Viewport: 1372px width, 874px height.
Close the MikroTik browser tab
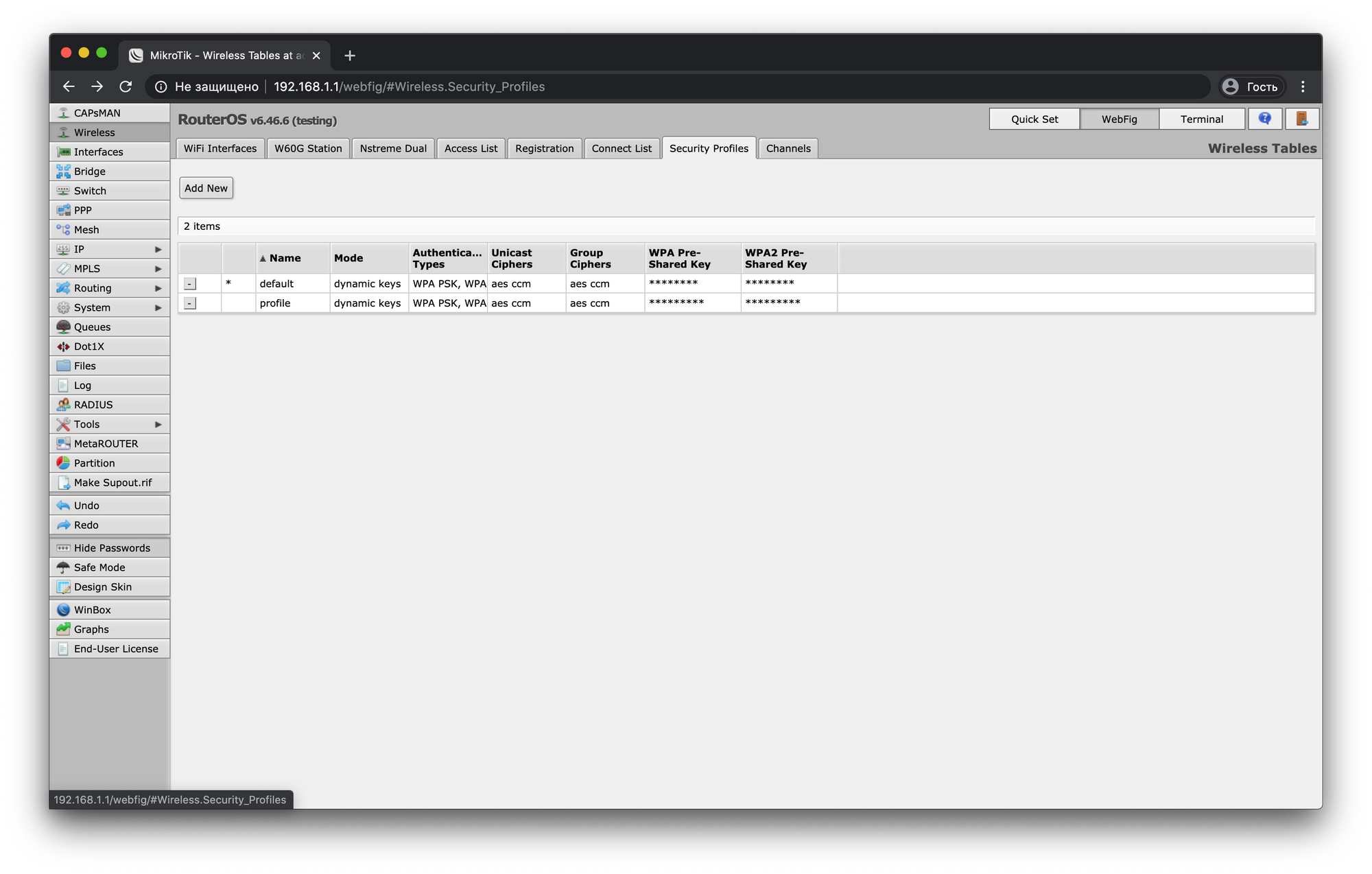click(x=316, y=56)
